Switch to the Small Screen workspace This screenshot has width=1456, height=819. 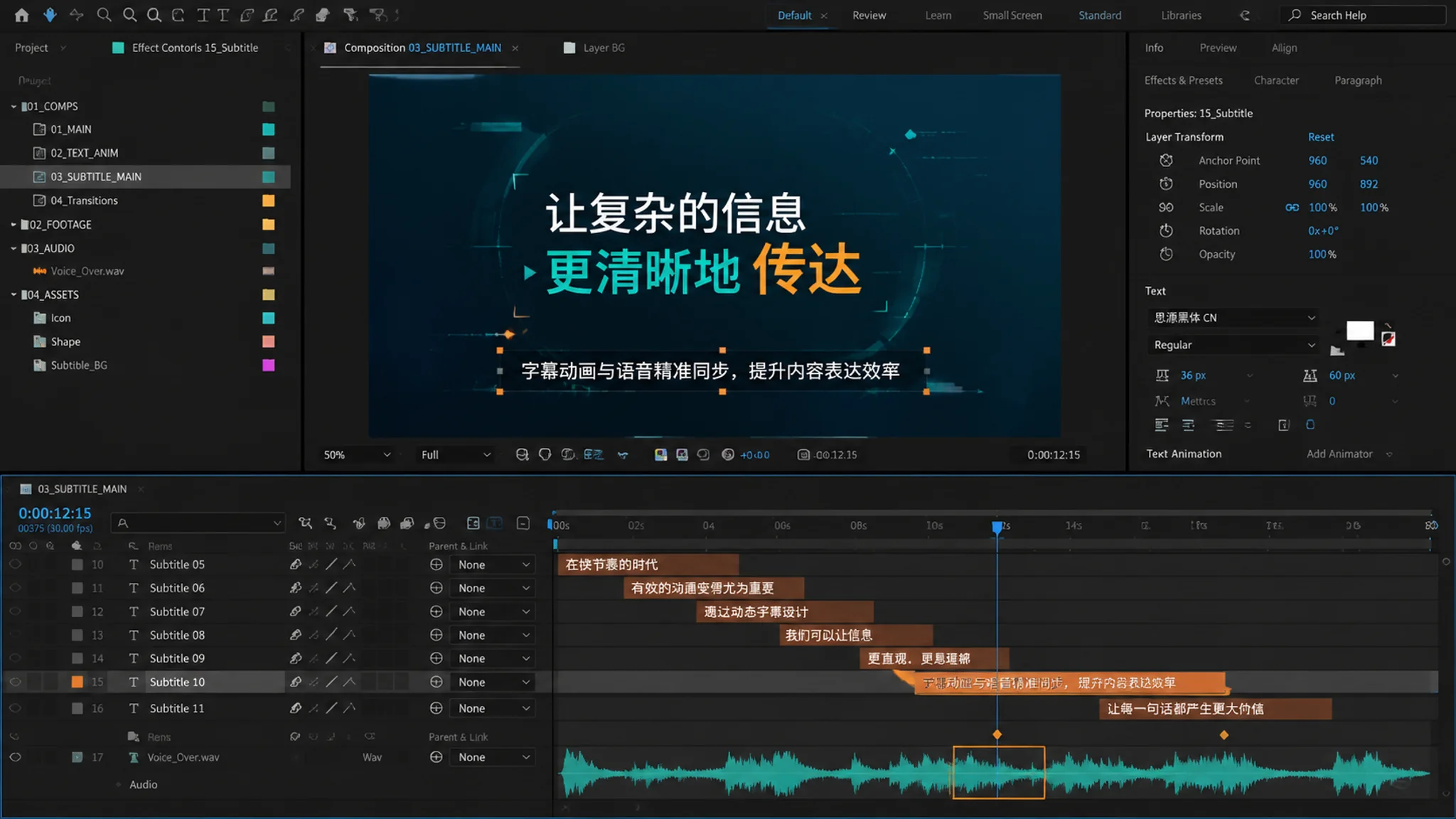[x=1012, y=15]
